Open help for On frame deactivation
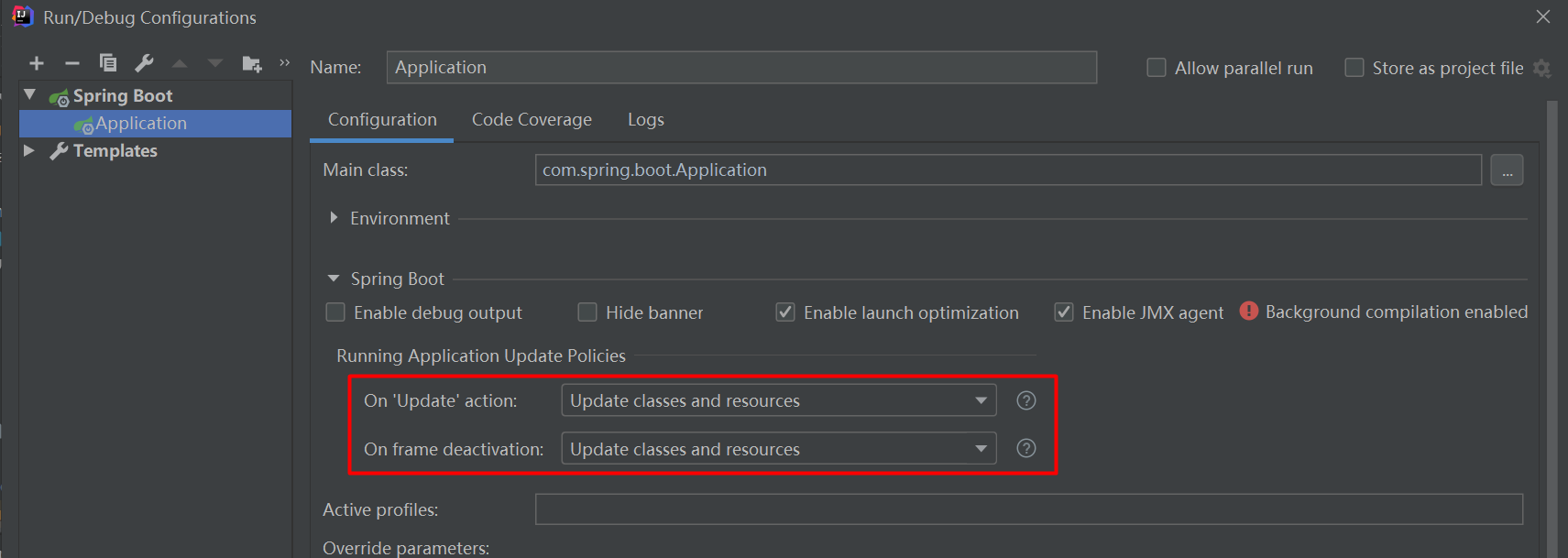Screen dimensions: 1568x558 [1026, 448]
